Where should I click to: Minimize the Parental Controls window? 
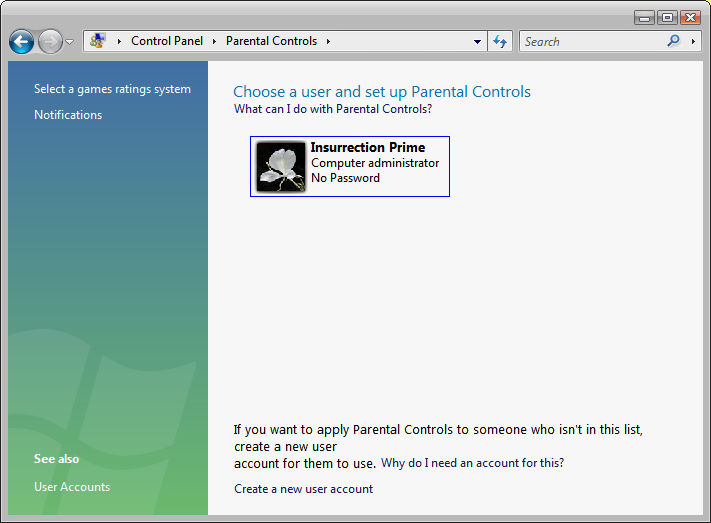(644, 18)
